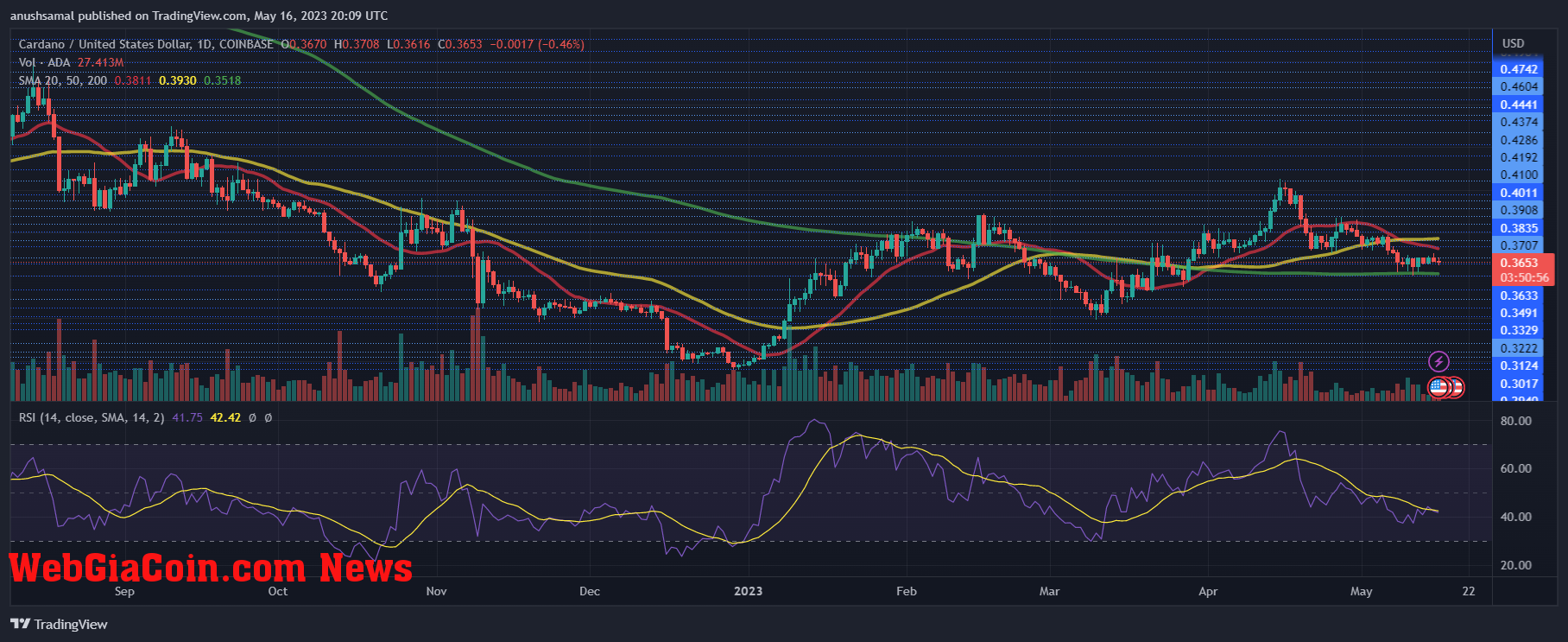Viewport: 1568px width, 642px height.
Task: Click the 0.3017 price level label
Action: [1519, 384]
